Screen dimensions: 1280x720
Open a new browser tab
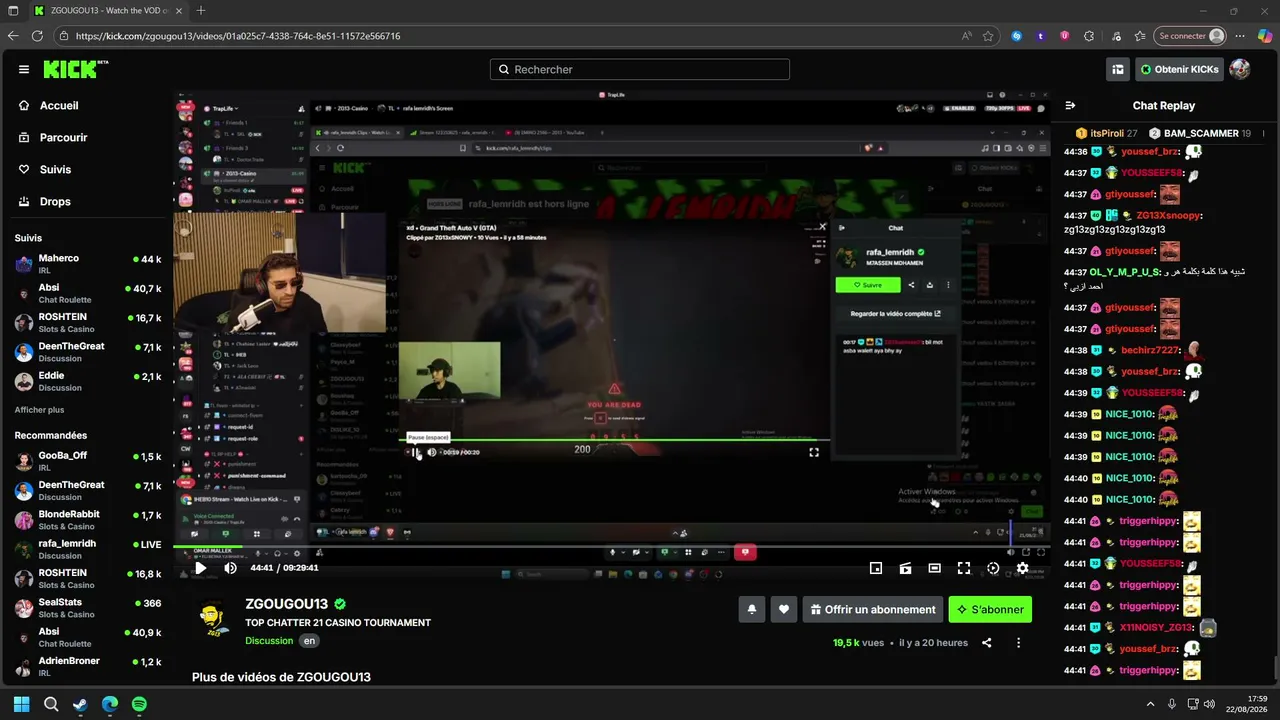coord(200,11)
